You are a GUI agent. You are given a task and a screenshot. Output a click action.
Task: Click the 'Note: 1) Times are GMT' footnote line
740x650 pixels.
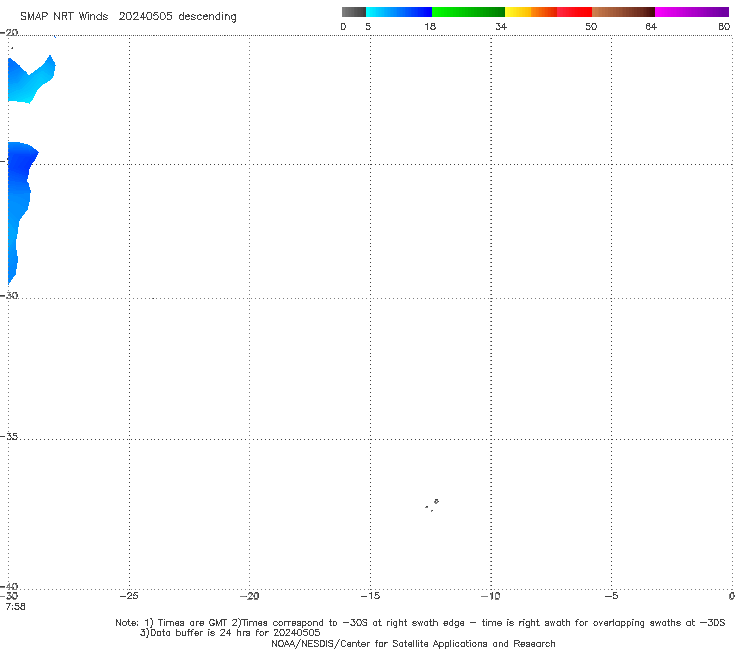pos(420,623)
